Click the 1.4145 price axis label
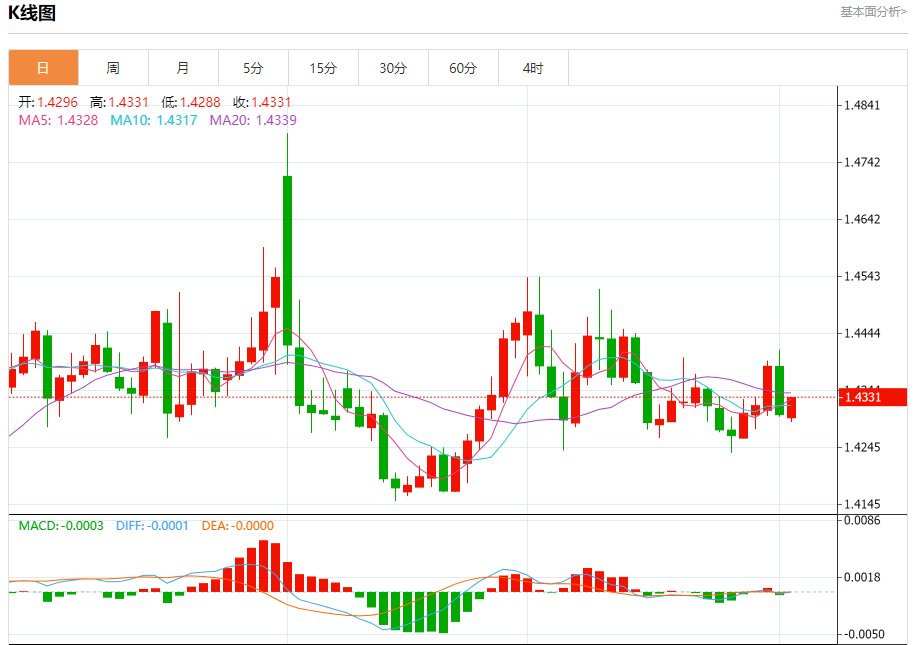 click(862, 504)
